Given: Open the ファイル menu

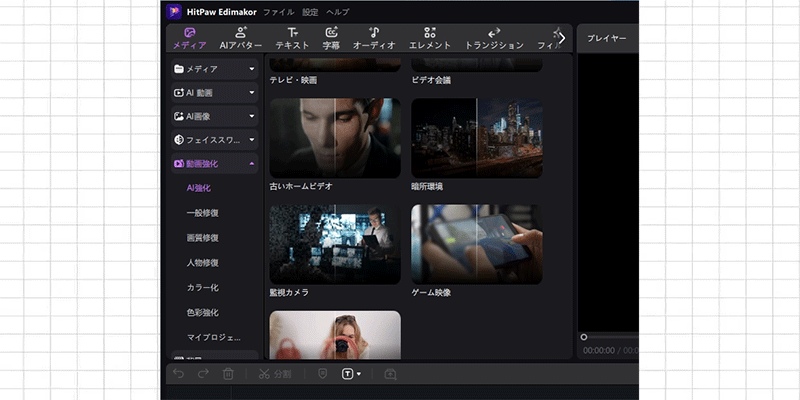Looking at the screenshot, I should coord(278,12).
